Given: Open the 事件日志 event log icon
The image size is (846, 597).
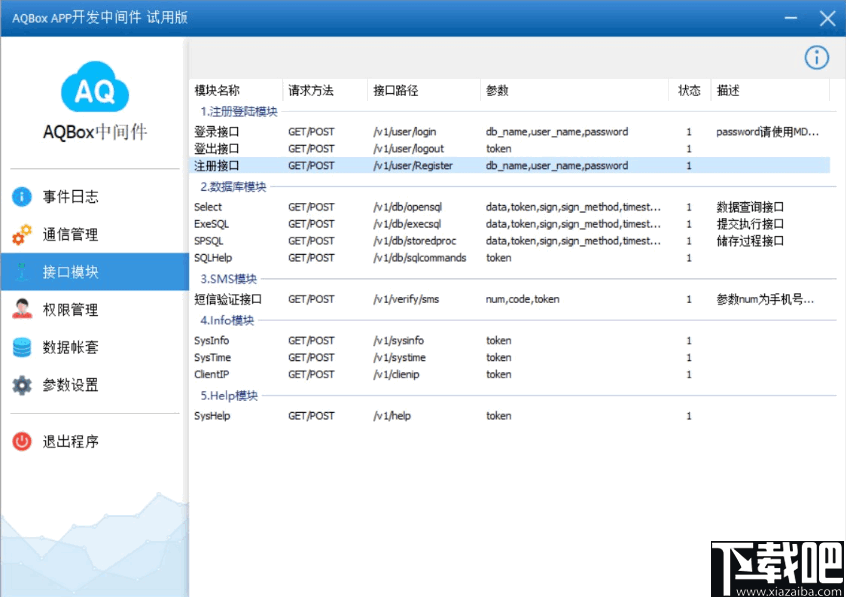Looking at the screenshot, I should pos(22,197).
